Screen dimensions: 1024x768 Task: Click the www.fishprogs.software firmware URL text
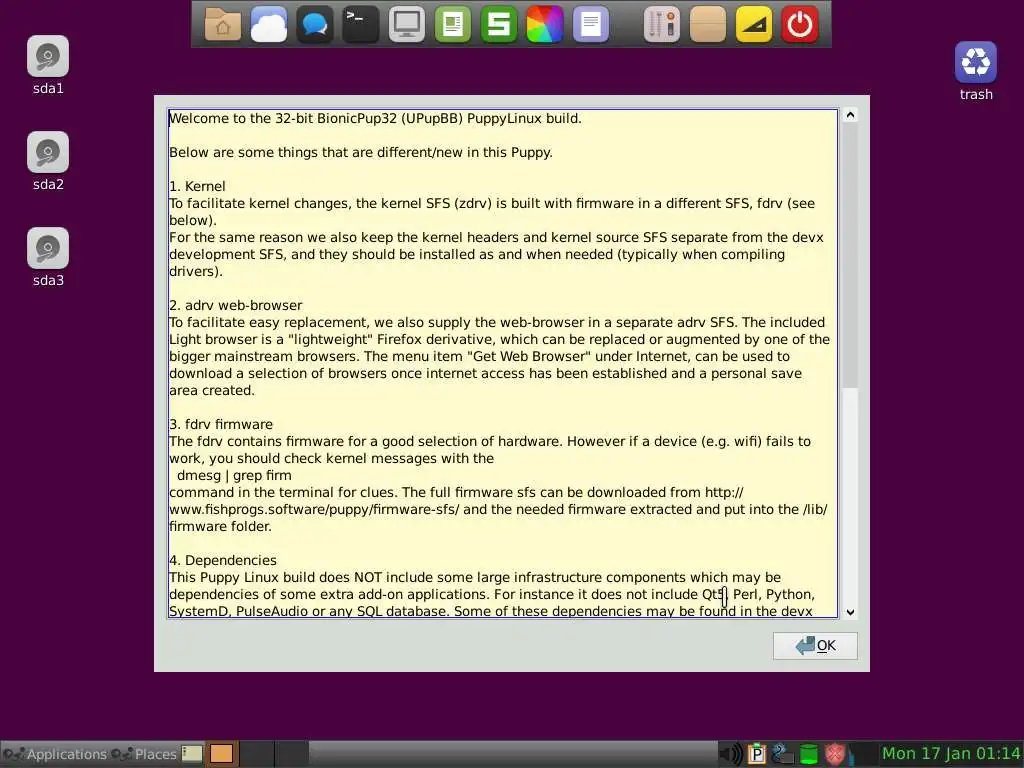[x=314, y=509]
